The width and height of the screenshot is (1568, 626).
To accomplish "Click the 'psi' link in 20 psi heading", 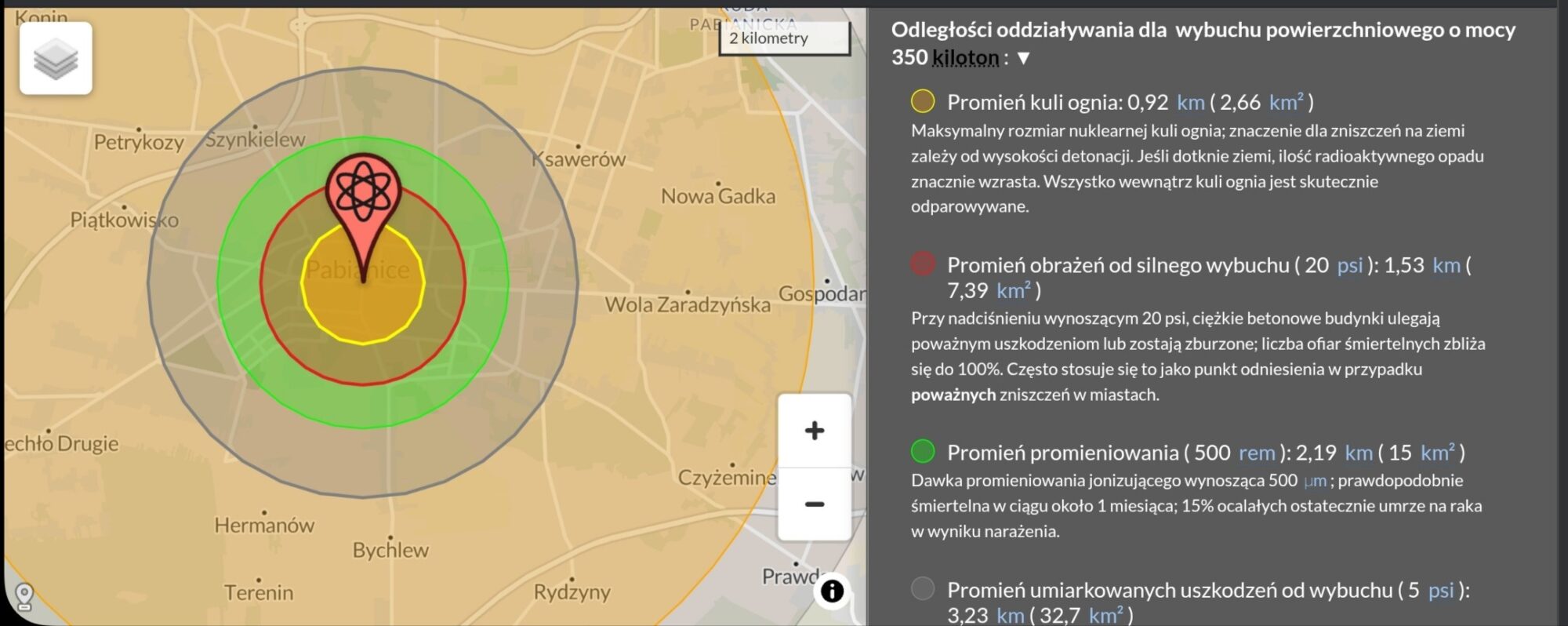I will 1349,266.
